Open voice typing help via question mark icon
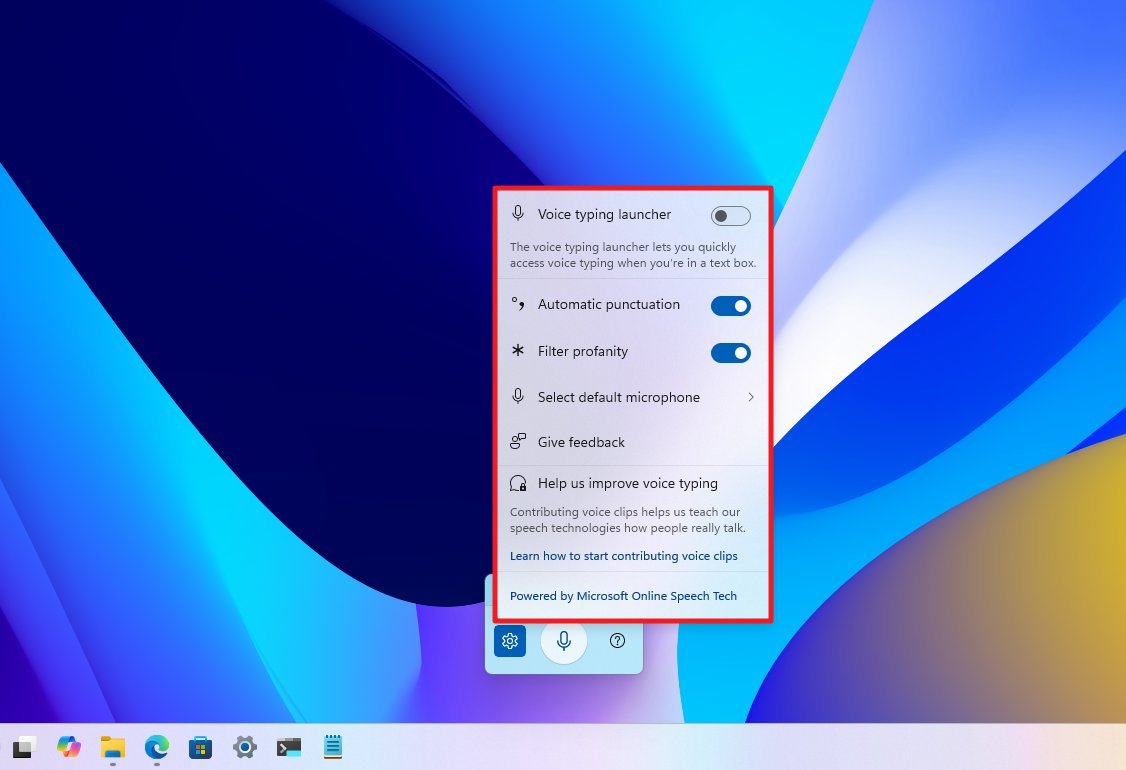The width and height of the screenshot is (1126, 770). 617,641
